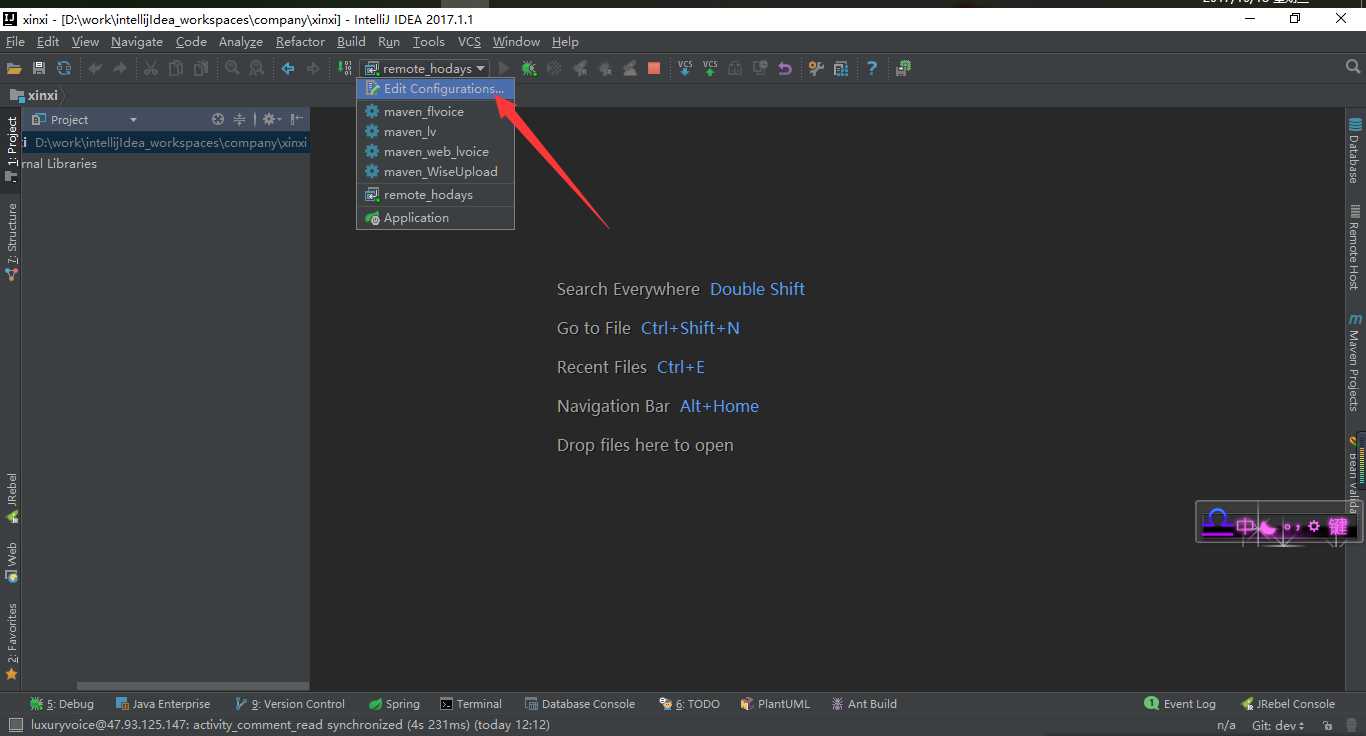
Task: Open the Database tool window tab
Action: (1355, 150)
